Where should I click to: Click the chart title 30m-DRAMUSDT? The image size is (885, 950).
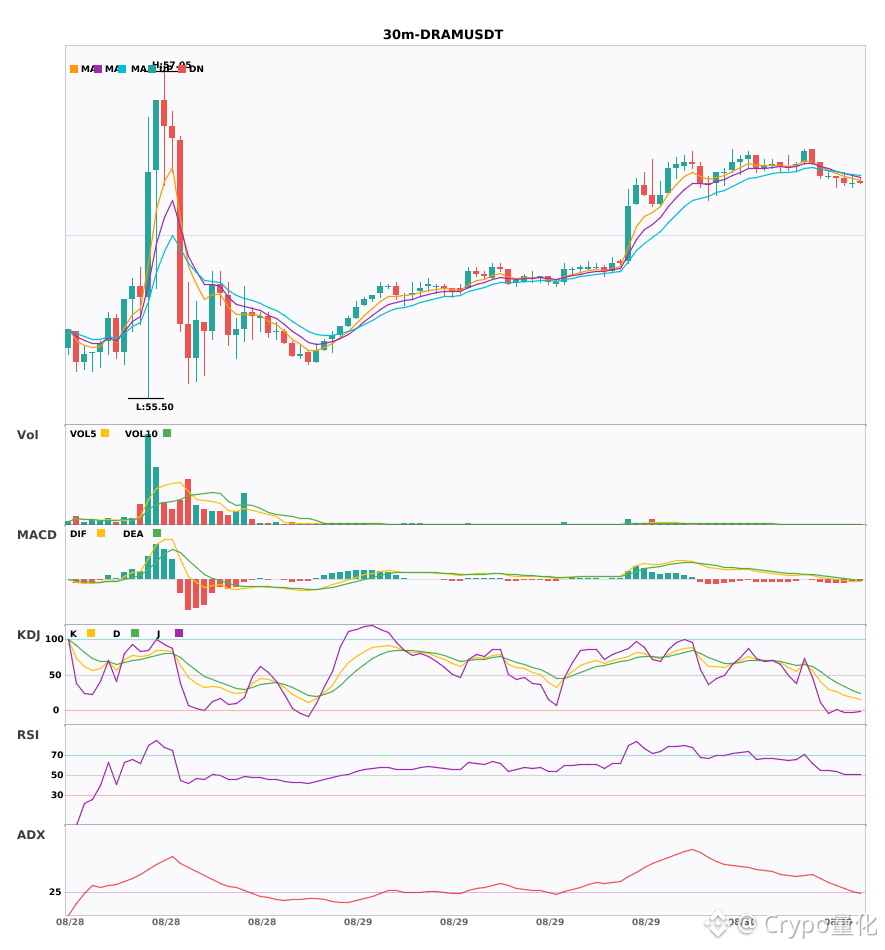click(443, 35)
